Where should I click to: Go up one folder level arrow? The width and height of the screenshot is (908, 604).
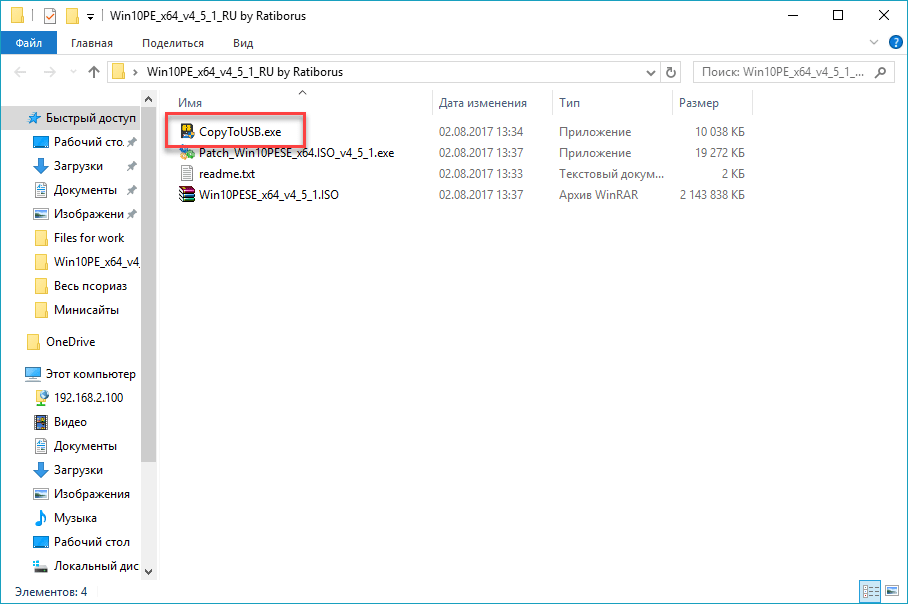94,72
